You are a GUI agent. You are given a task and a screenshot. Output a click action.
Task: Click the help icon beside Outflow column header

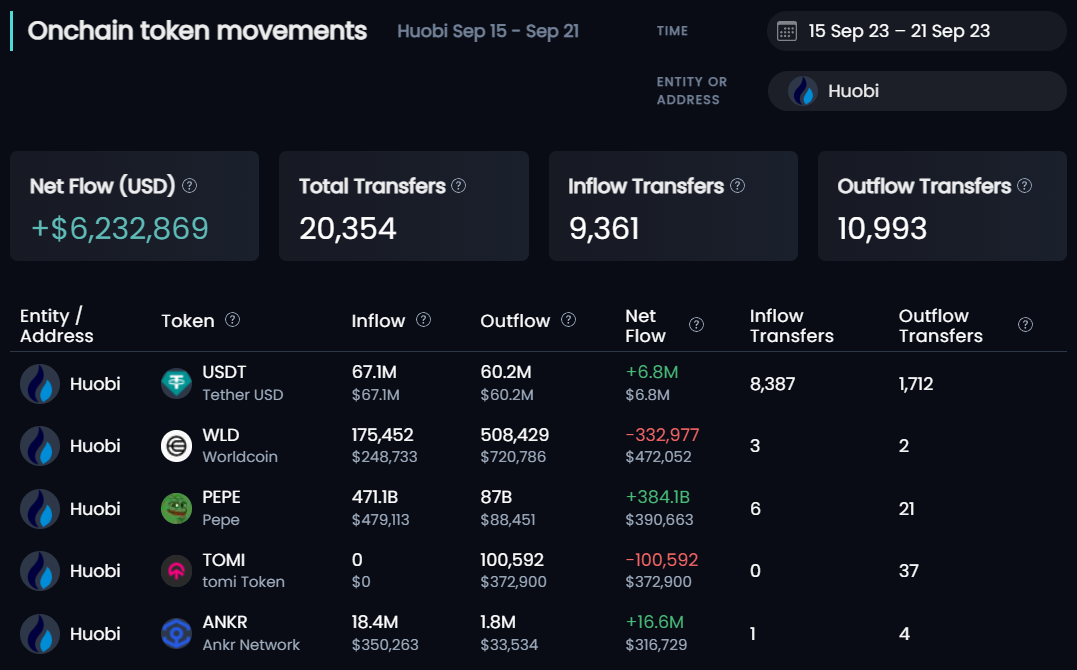(569, 320)
